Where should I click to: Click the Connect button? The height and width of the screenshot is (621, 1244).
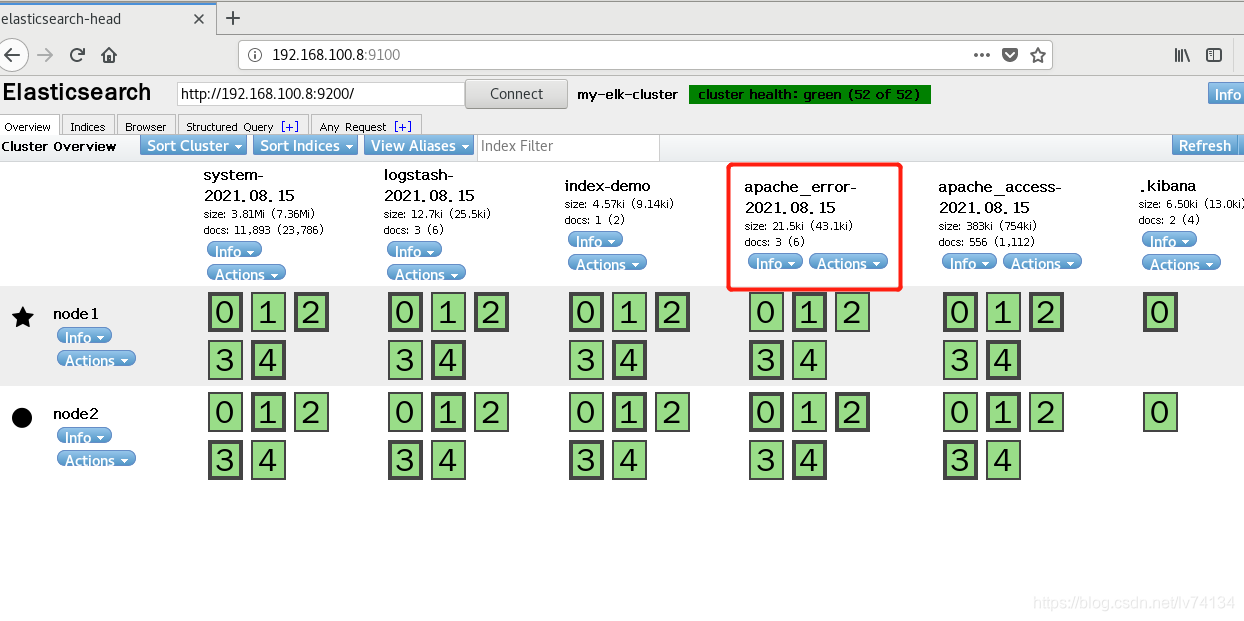pos(516,94)
